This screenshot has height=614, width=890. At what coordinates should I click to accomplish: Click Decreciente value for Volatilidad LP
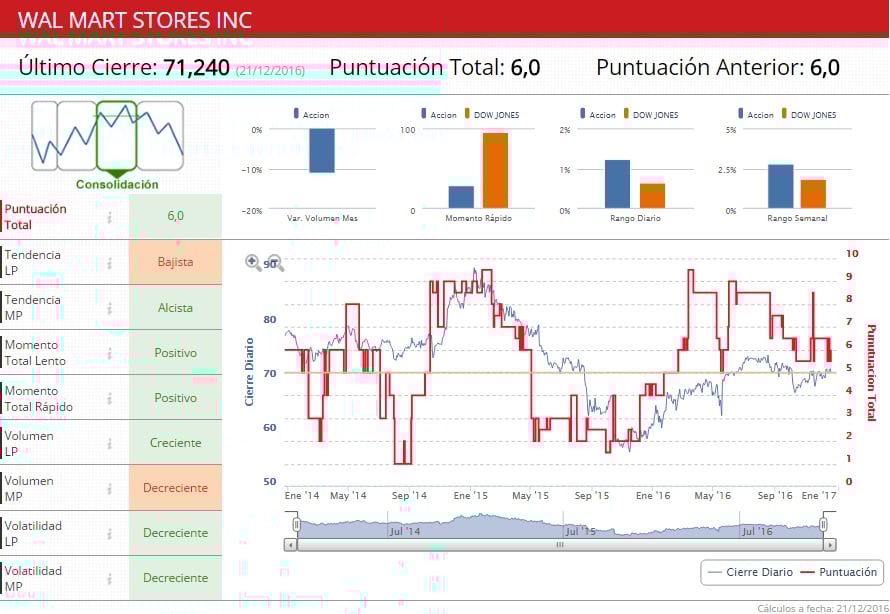[x=175, y=533]
